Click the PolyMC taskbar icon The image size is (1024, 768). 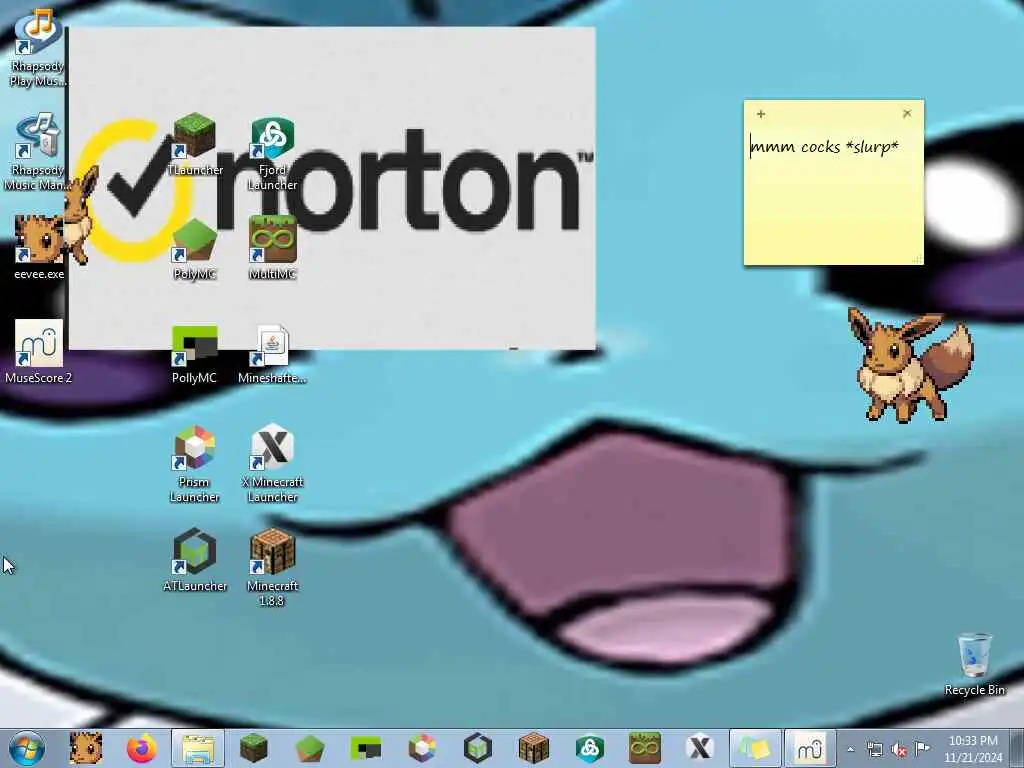point(310,748)
